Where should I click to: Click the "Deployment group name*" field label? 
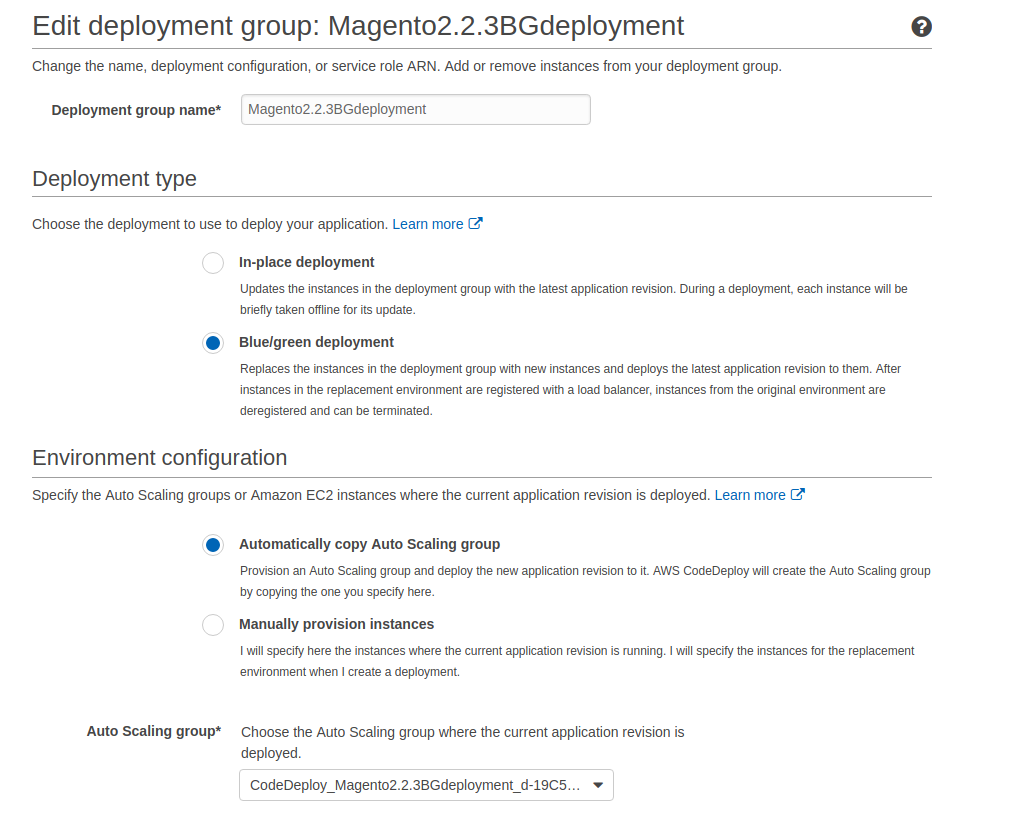click(x=136, y=110)
